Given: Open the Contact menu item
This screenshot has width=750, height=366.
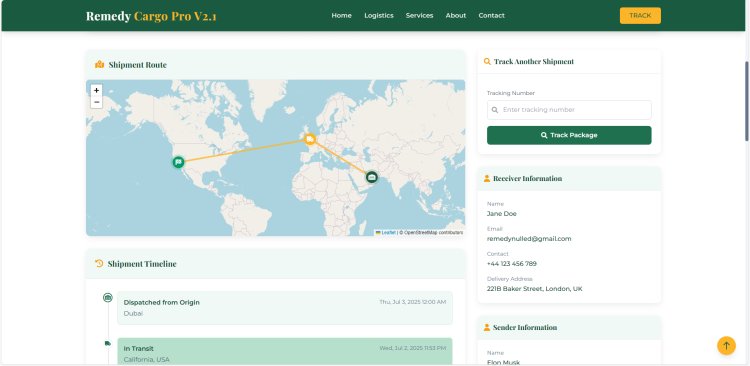Looking at the screenshot, I should pyautogui.click(x=492, y=15).
